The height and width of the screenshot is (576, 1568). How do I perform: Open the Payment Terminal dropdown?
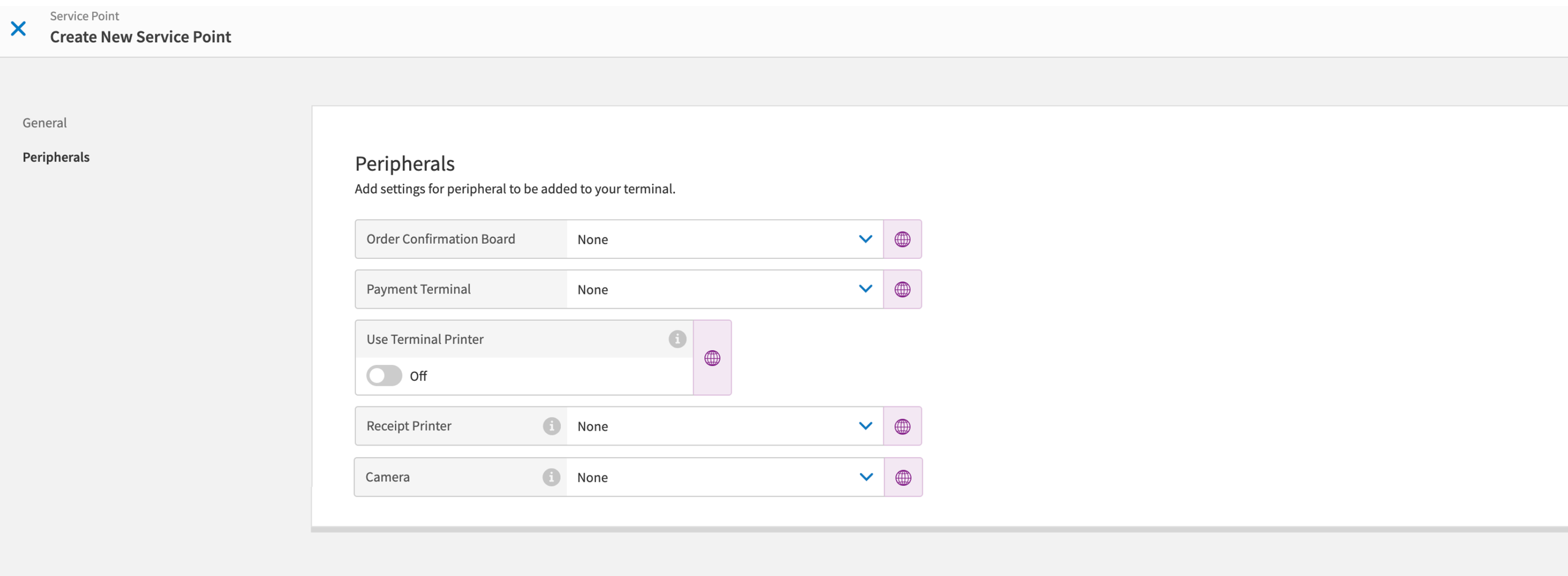(x=865, y=289)
